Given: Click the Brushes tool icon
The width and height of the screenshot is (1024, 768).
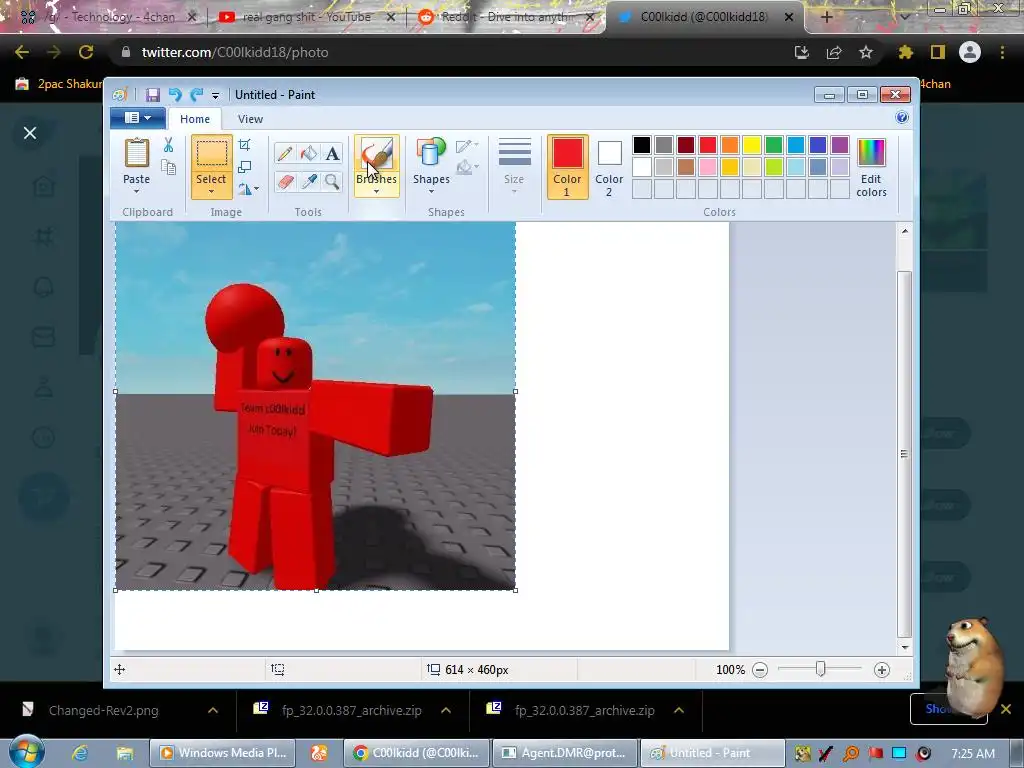Looking at the screenshot, I should pos(377,153).
